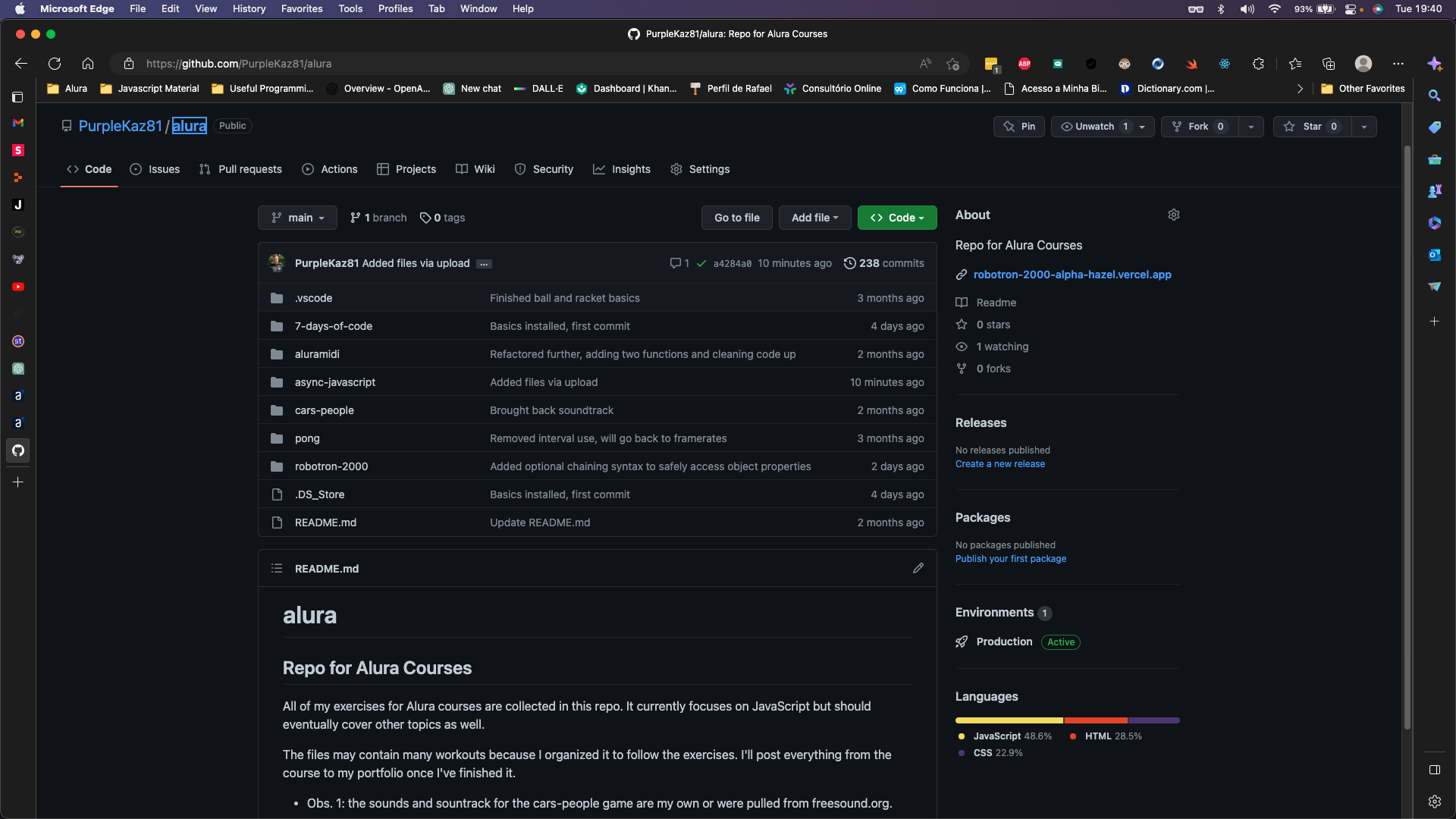Switch to the Actions tab

330,169
